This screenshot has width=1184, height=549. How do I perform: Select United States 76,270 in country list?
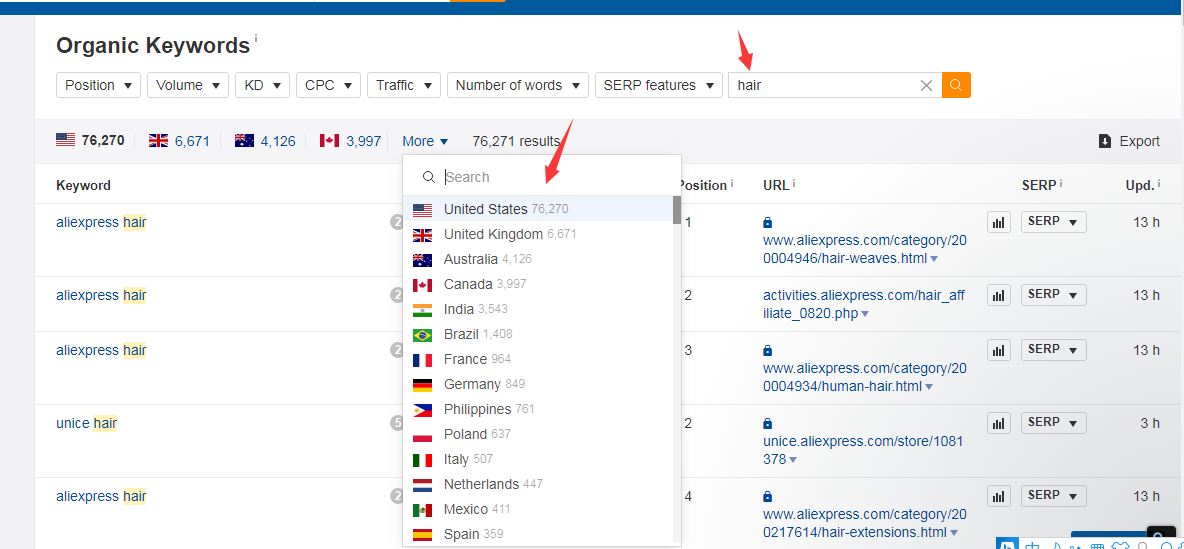click(x=538, y=209)
